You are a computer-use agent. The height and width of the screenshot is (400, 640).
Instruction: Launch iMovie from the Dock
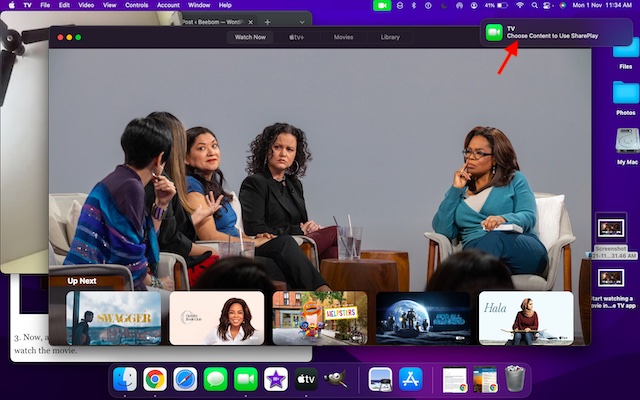[x=276, y=379]
